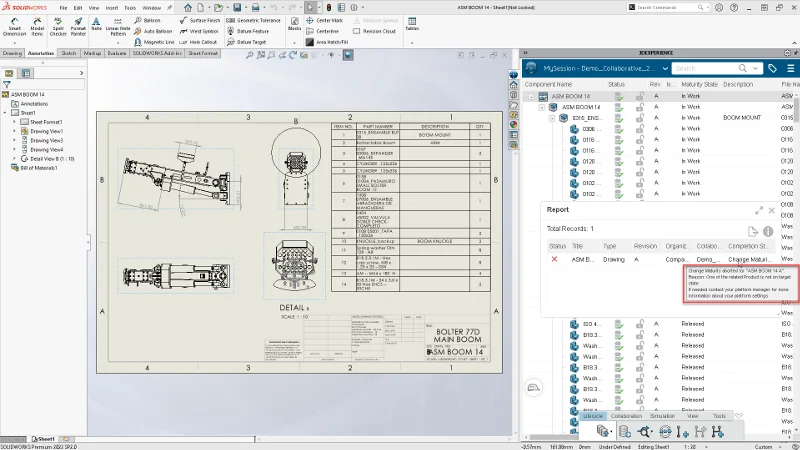The height and width of the screenshot is (450, 800).
Task: Click the Maturity State column header
Action: tap(700, 85)
